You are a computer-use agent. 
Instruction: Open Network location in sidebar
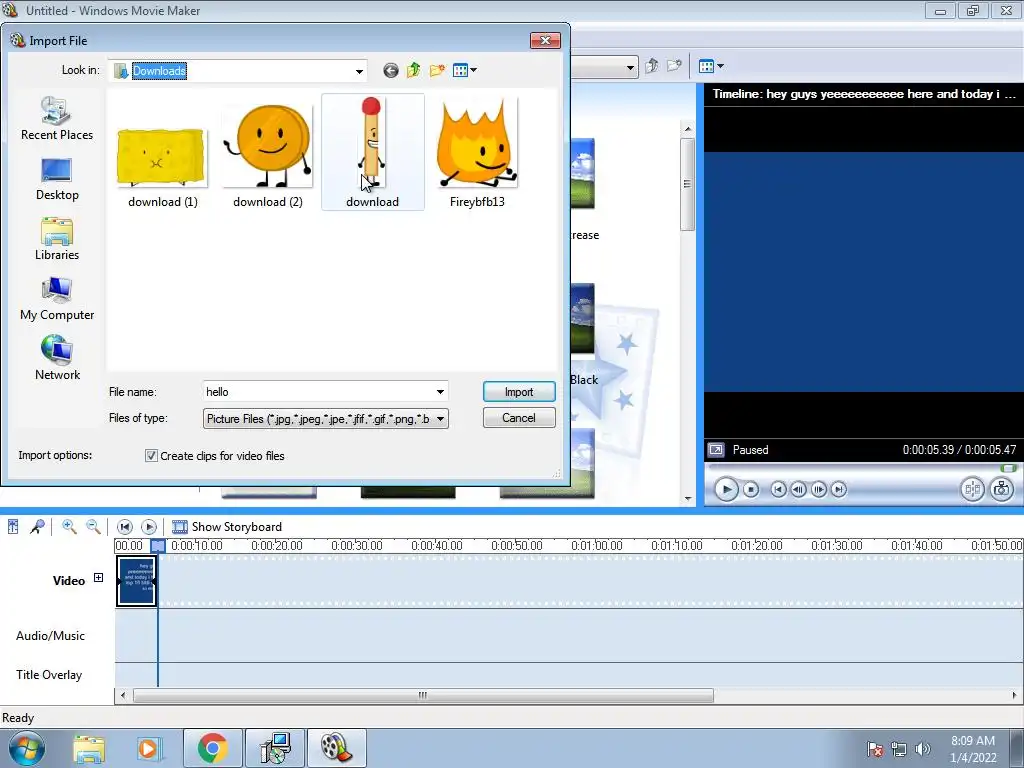pos(57,359)
